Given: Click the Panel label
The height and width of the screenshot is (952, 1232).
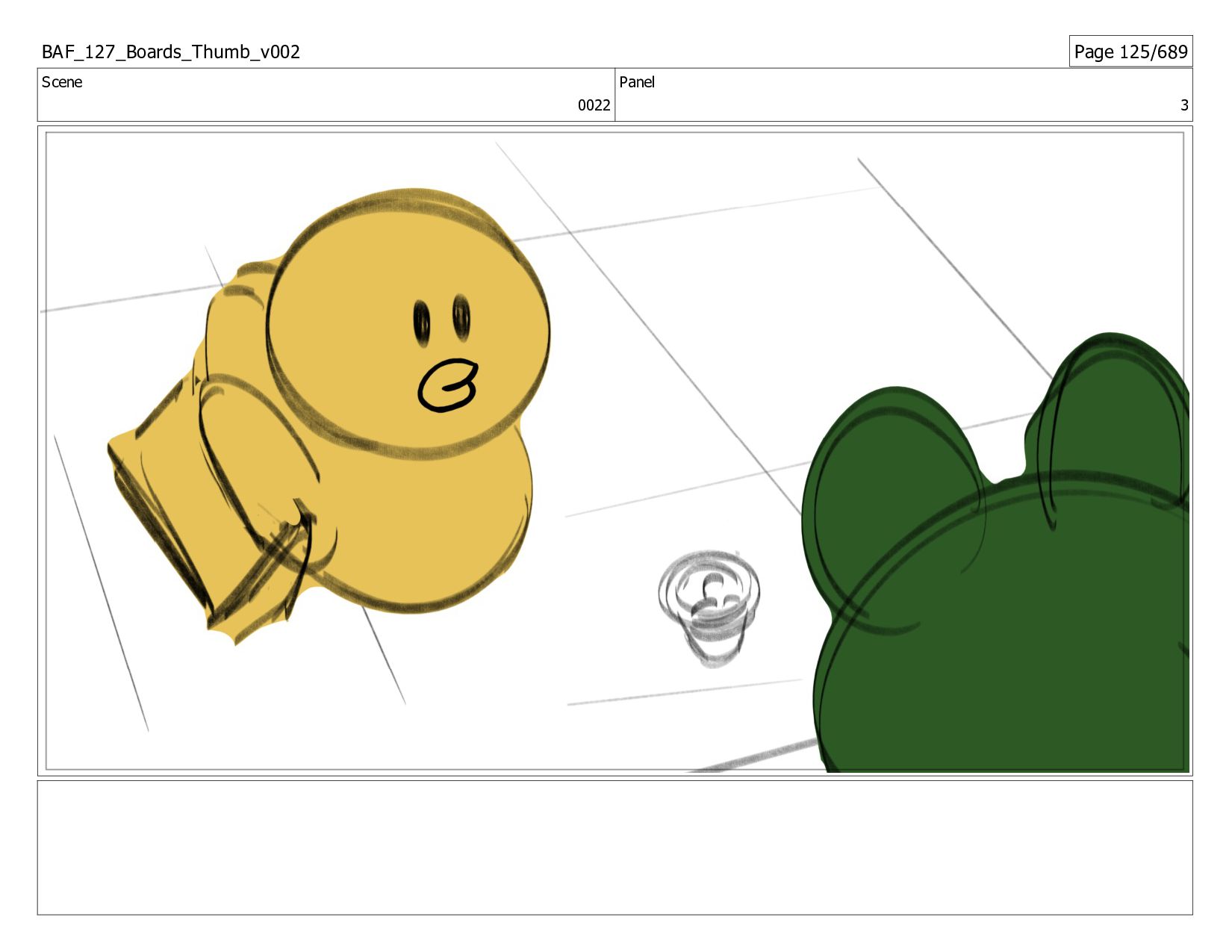Looking at the screenshot, I should [637, 82].
